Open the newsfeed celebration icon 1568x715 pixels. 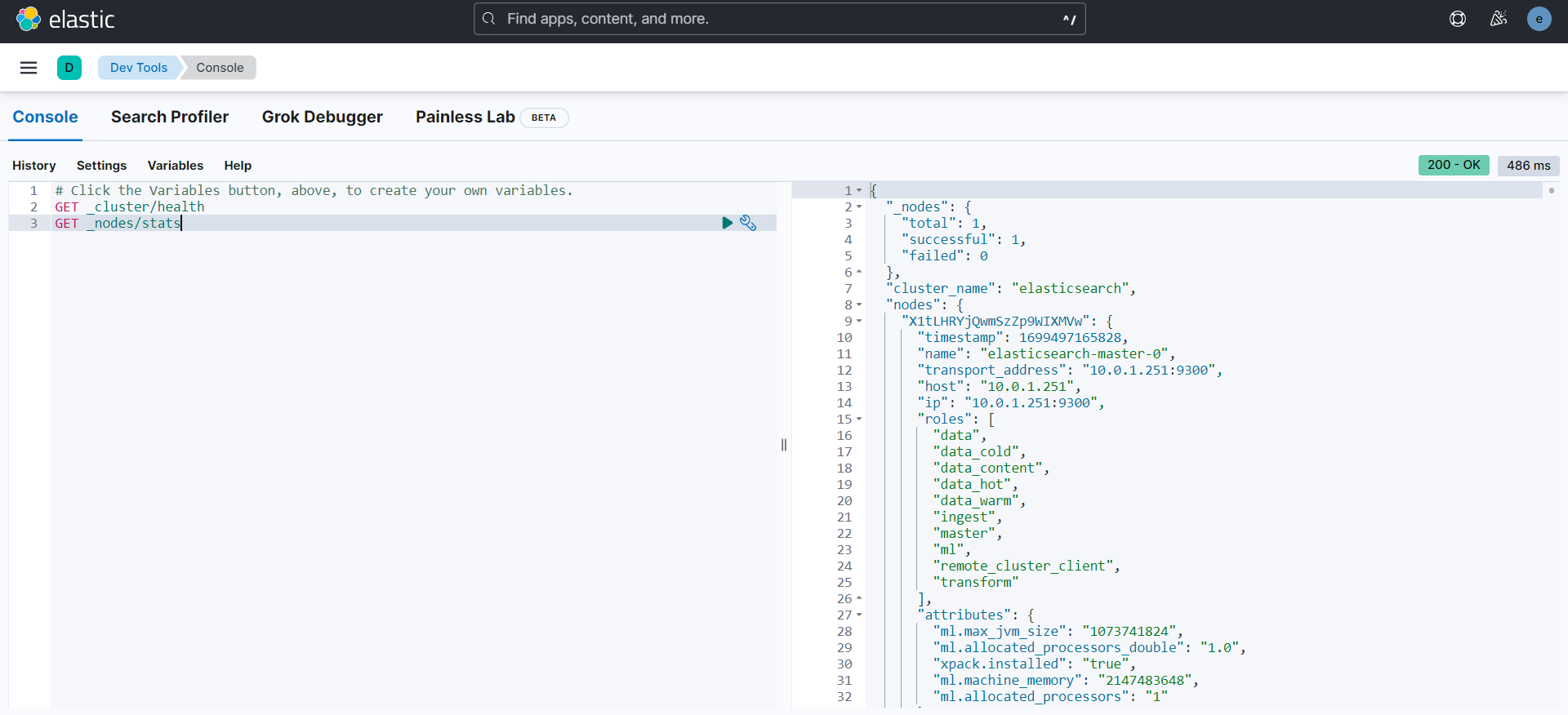click(x=1499, y=19)
